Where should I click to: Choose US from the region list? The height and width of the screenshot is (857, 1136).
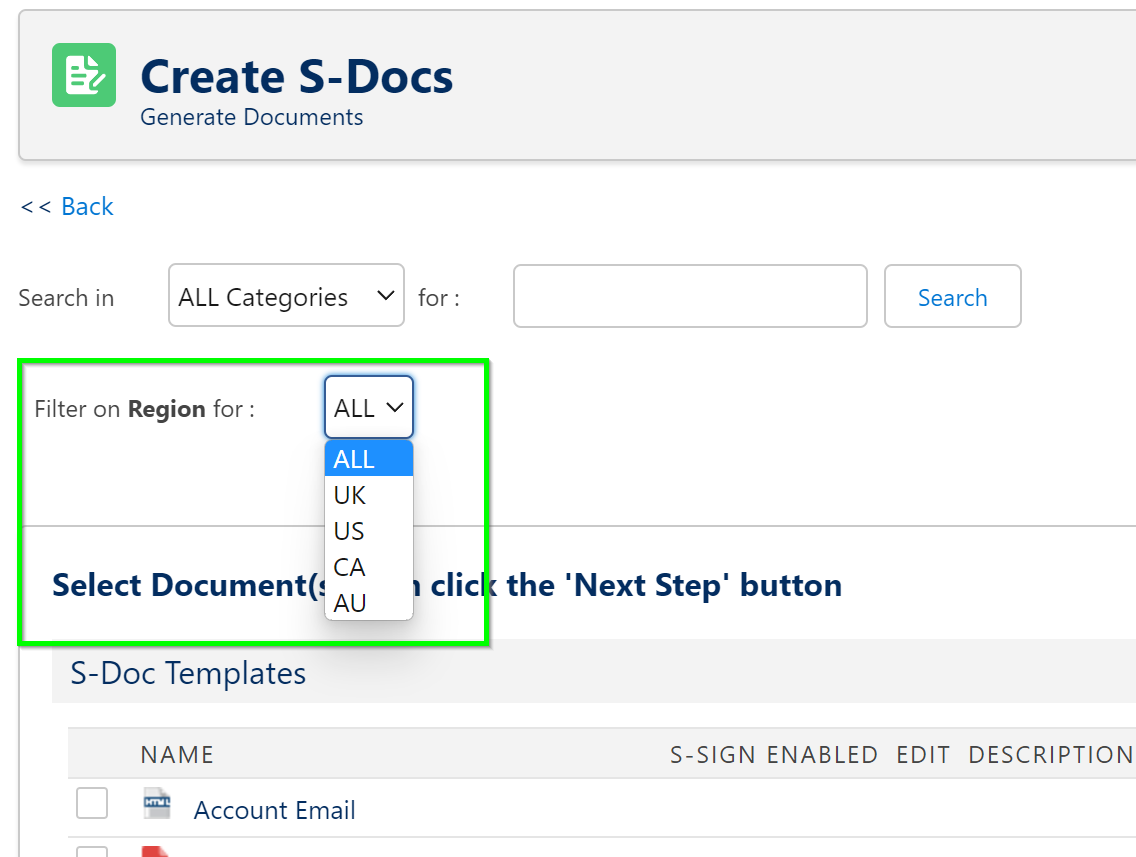(x=369, y=531)
